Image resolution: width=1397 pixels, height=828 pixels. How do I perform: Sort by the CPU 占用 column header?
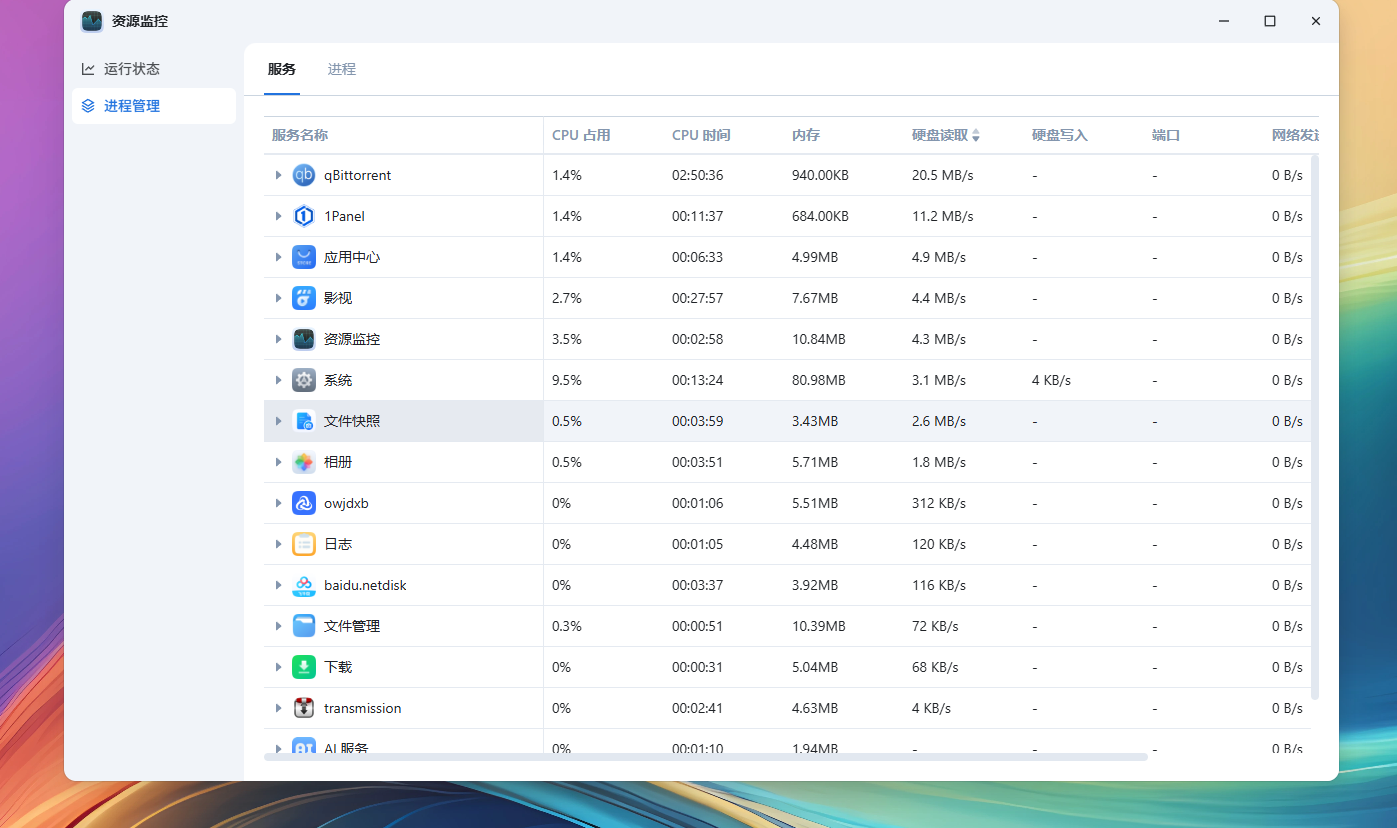581,135
